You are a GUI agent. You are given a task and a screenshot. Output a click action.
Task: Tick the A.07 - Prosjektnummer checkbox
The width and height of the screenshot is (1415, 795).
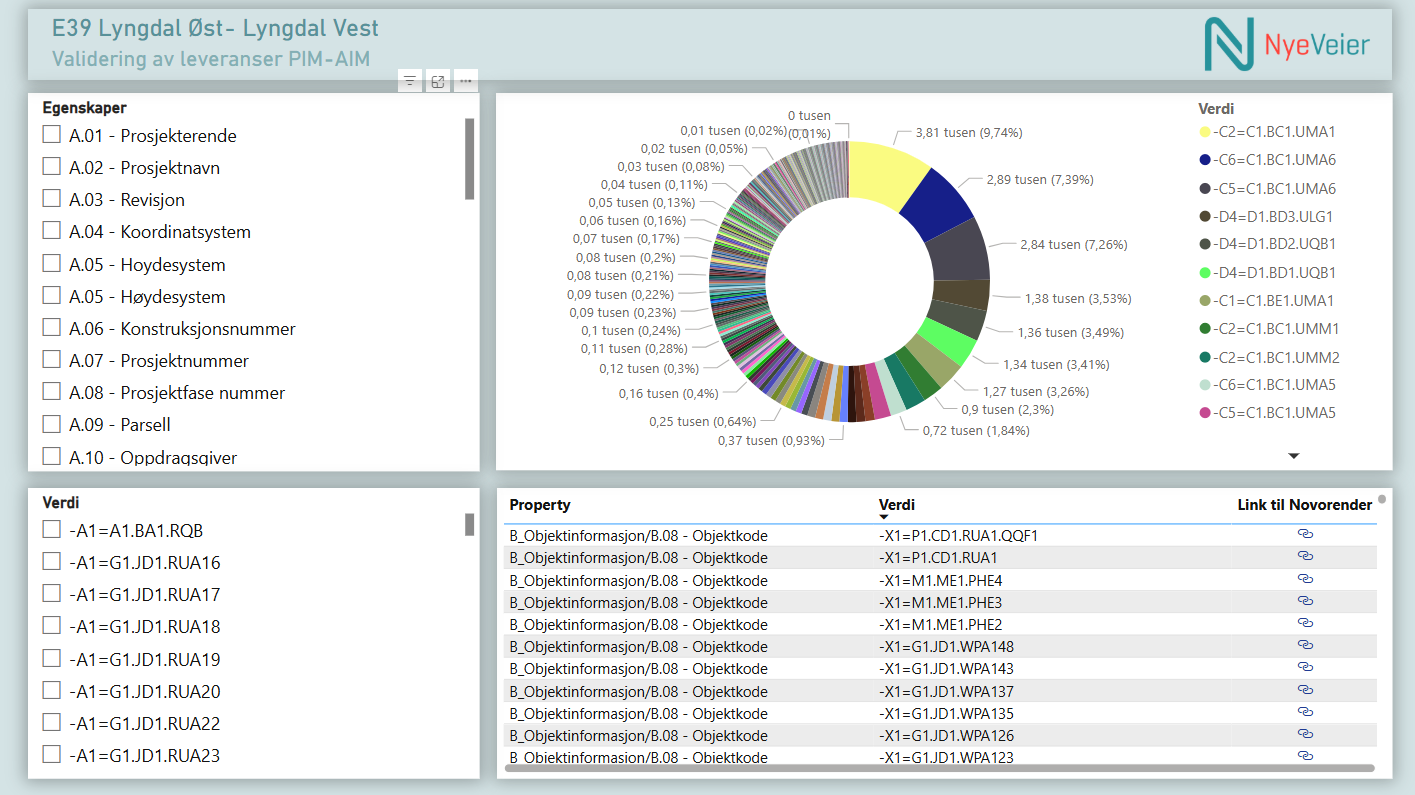[52, 360]
